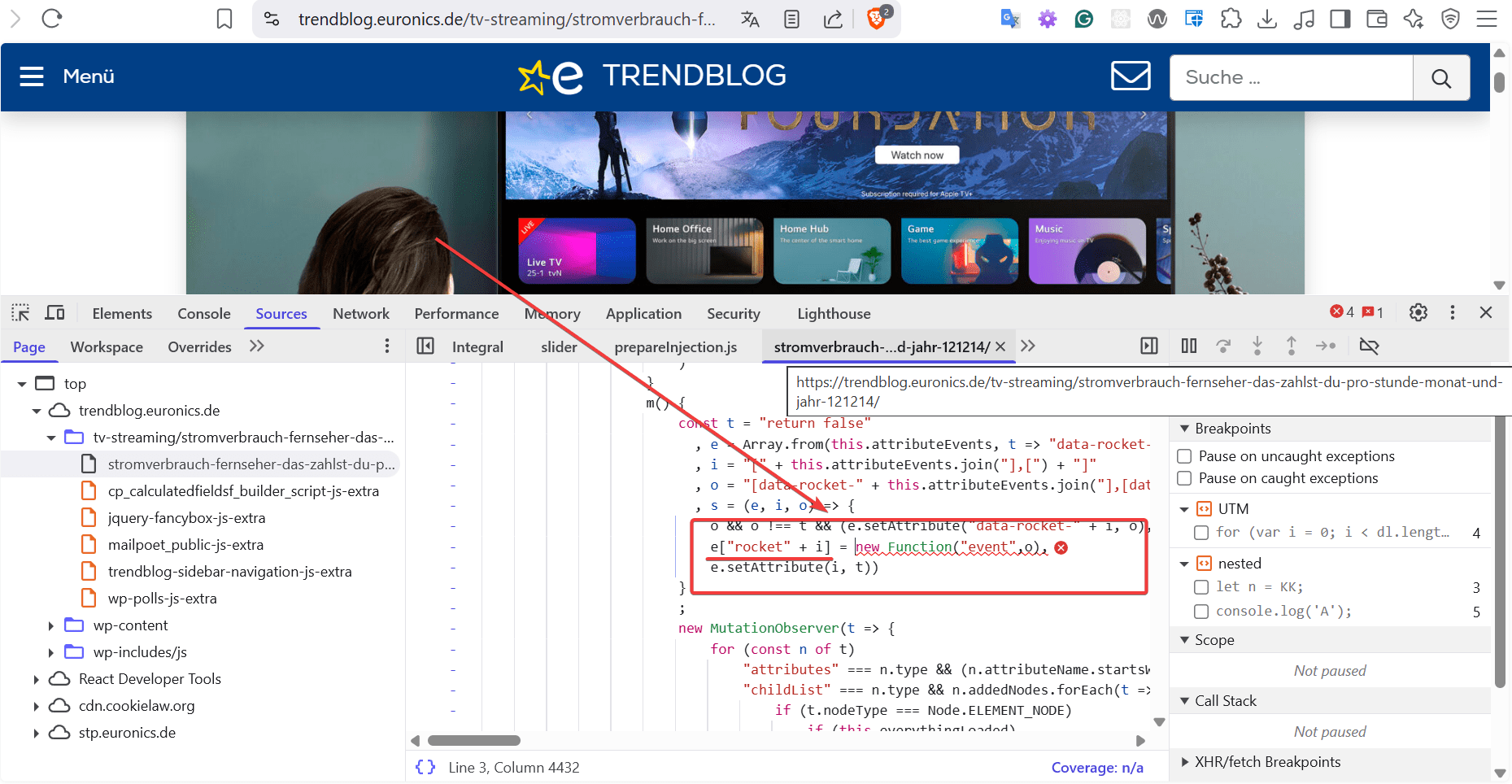Activate the DevTools inspect element picker
The width and height of the screenshot is (1512, 784).
[x=20, y=313]
